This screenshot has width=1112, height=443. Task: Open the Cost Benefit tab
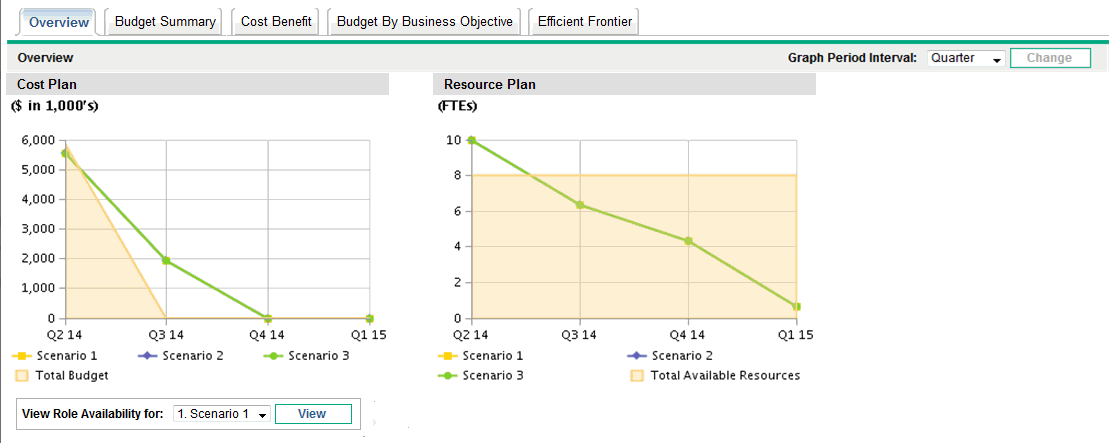(276, 22)
